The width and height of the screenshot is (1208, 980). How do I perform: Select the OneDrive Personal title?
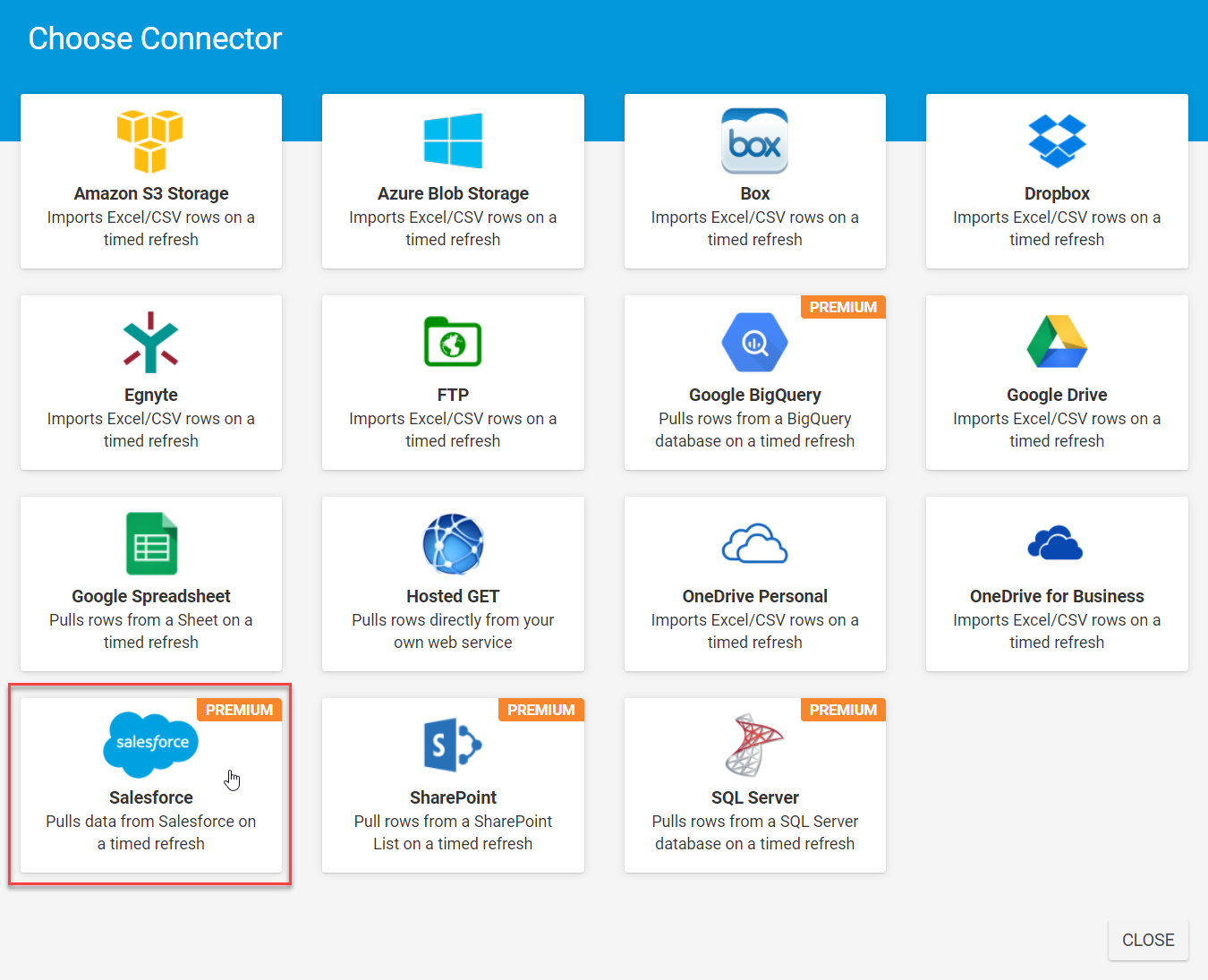[755, 596]
